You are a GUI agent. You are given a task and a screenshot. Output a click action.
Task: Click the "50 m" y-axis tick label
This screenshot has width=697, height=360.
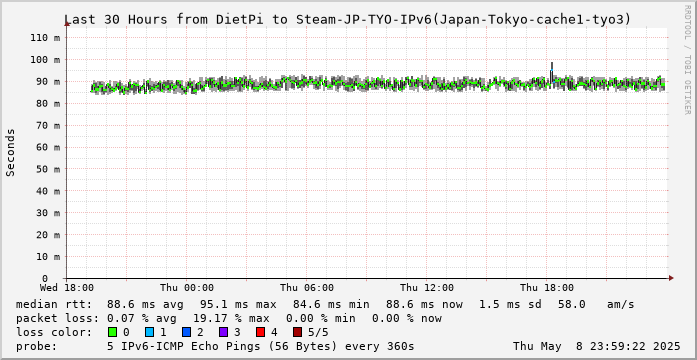click(x=48, y=169)
